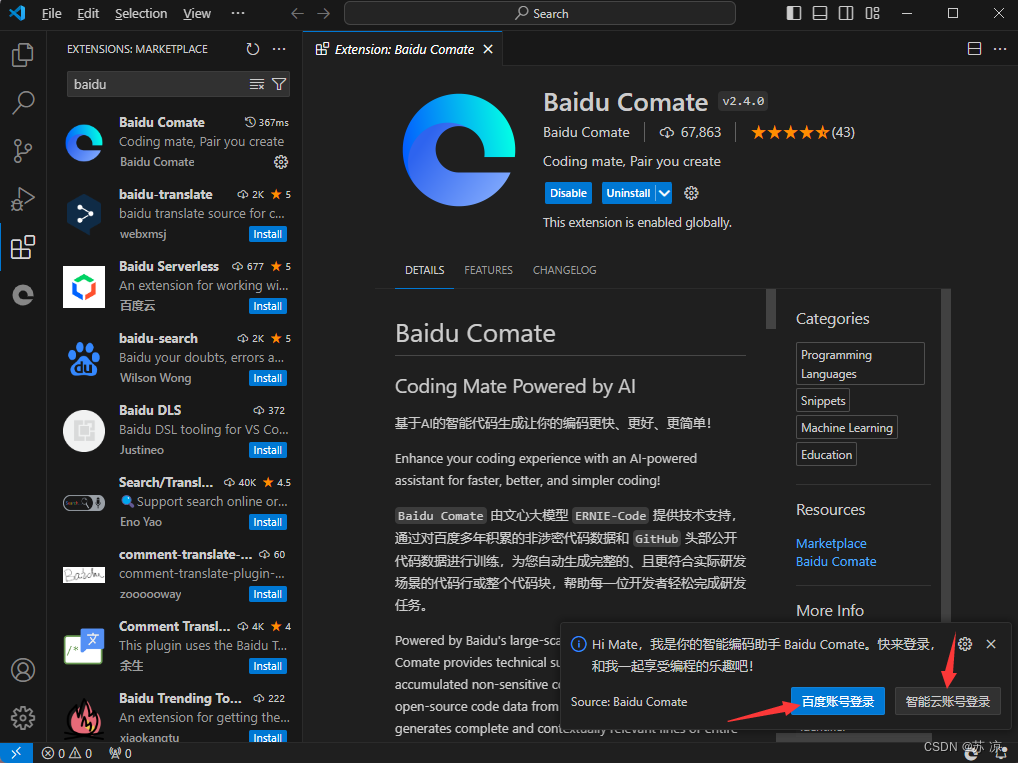The image size is (1018, 763).
Task: Install the comment-translate extension by zoooooway
Action: point(267,594)
